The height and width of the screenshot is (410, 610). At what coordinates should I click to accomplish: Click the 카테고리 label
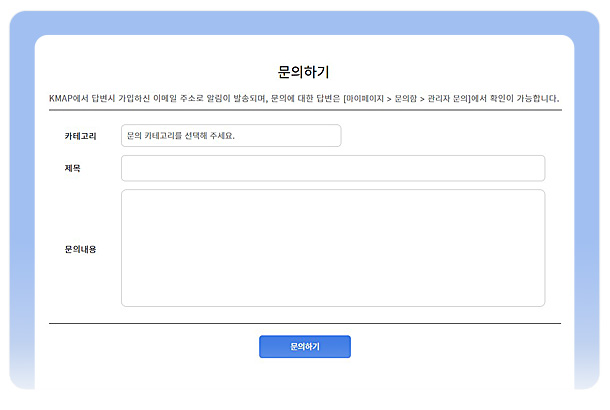(80, 136)
